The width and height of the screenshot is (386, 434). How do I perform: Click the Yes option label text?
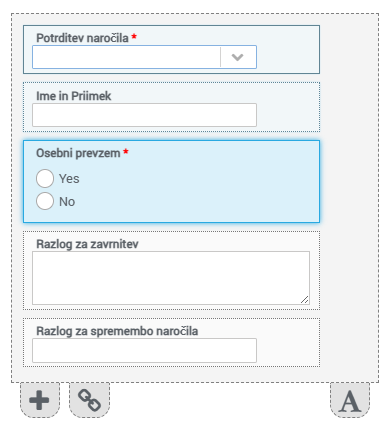69,179
